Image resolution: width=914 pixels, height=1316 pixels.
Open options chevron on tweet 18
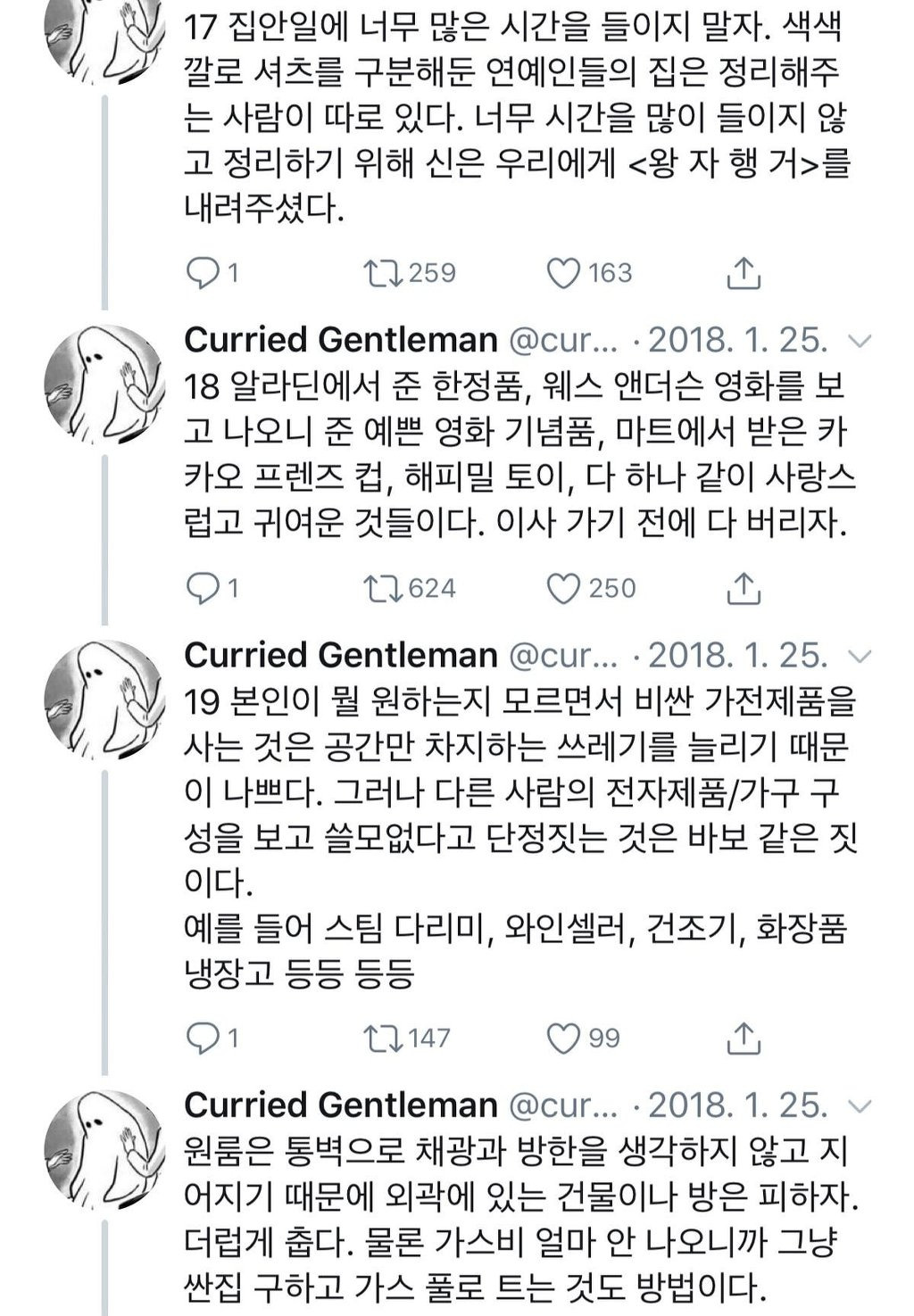click(860, 341)
